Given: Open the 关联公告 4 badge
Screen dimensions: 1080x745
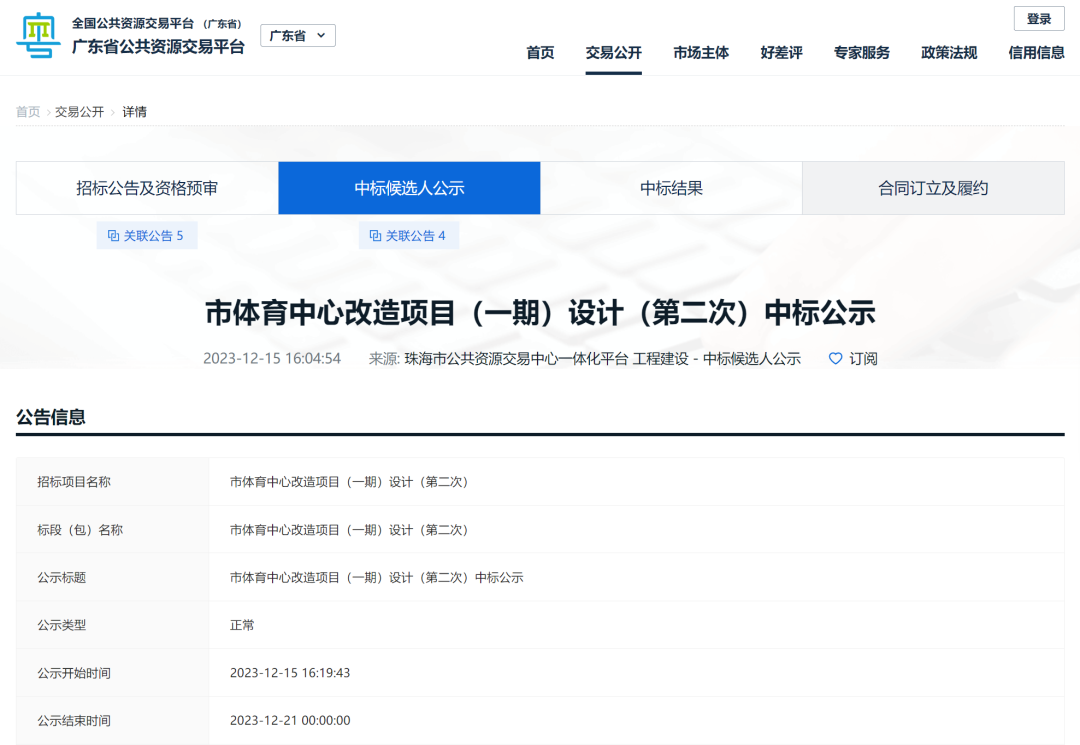Looking at the screenshot, I should click(x=409, y=235).
